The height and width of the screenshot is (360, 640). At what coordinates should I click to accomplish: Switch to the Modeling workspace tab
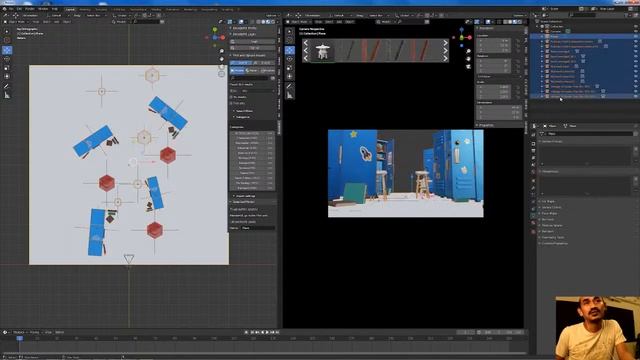coord(85,9)
